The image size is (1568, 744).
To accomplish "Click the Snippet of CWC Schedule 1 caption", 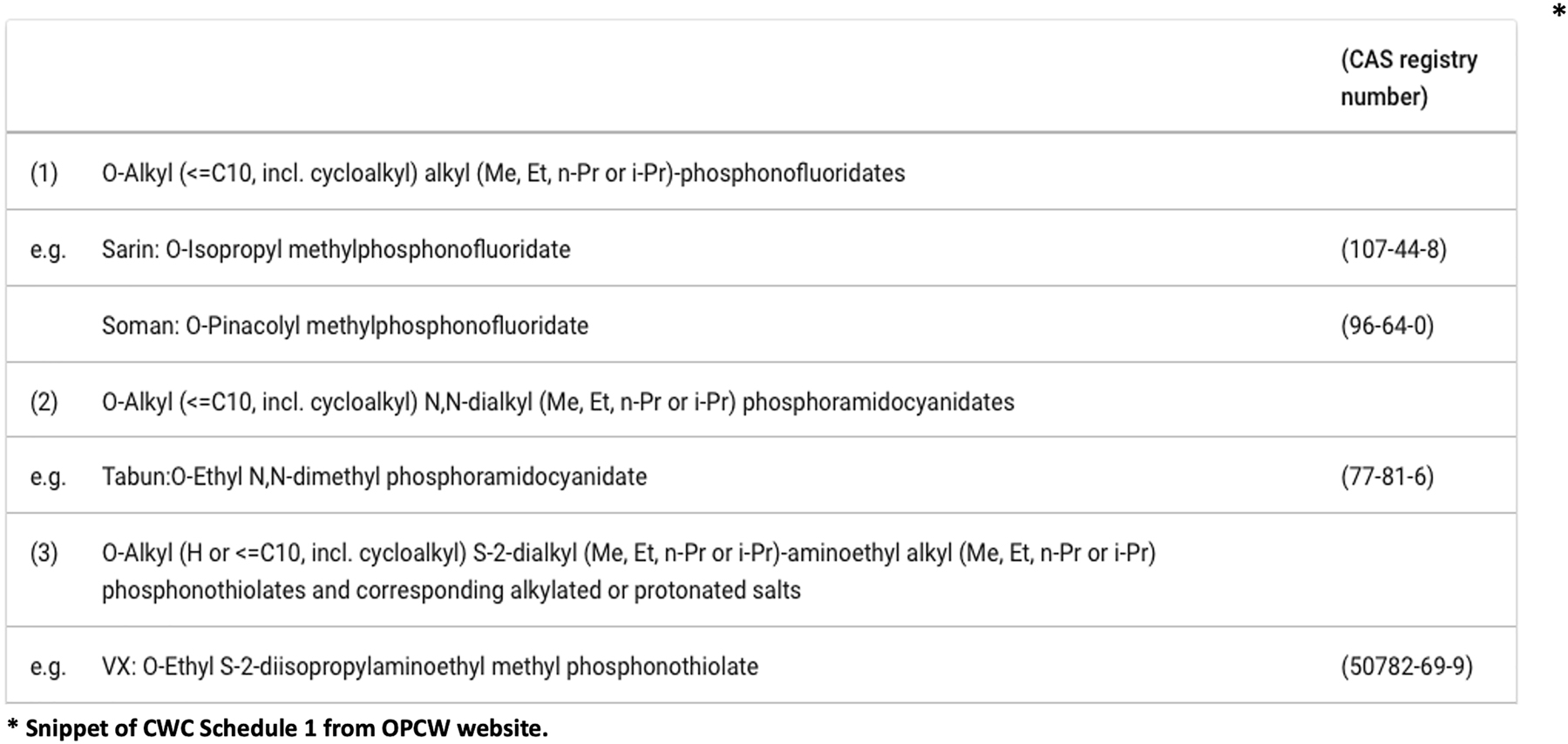I will [x=278, y=728].
